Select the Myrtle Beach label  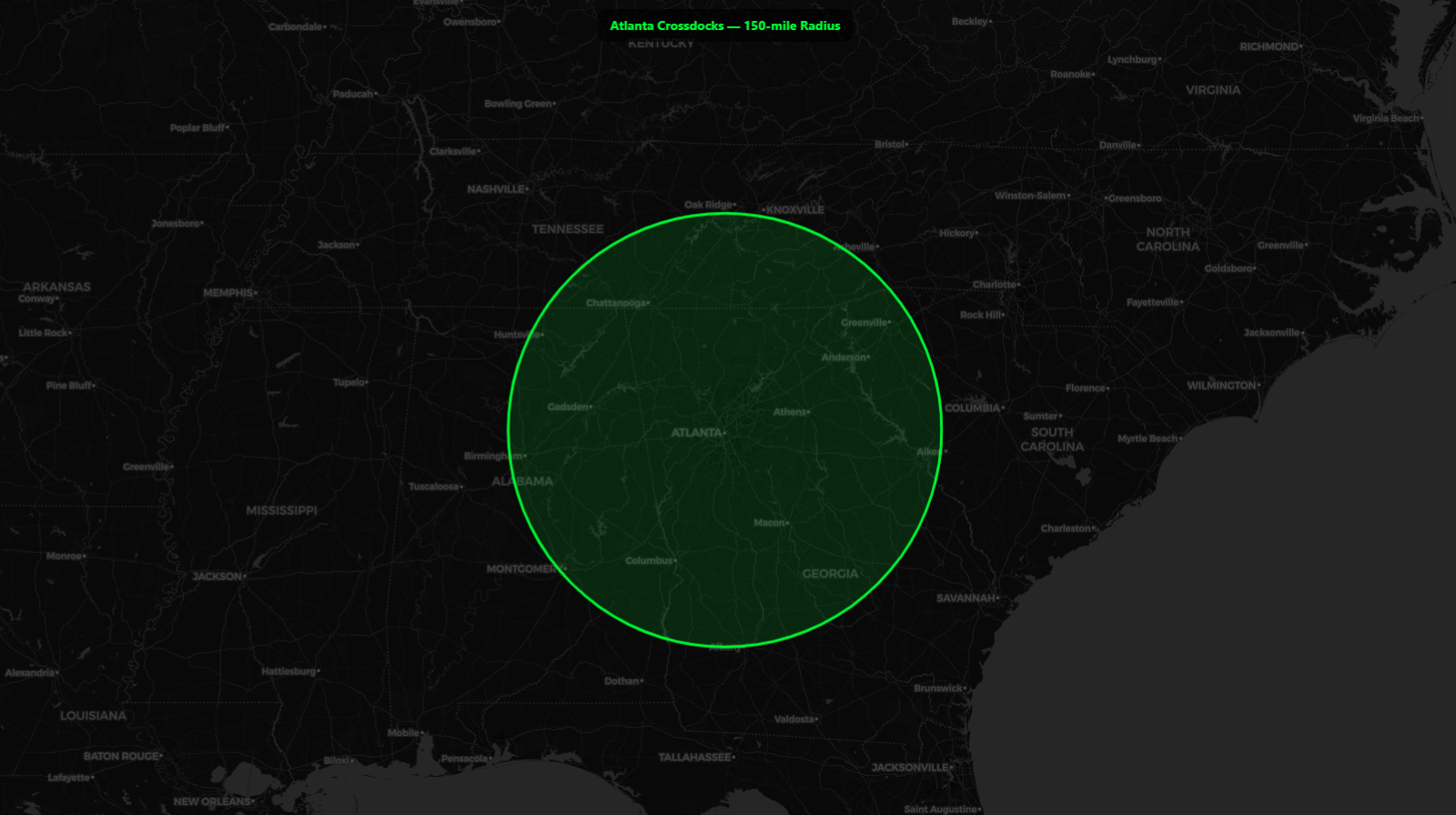point(1148,438)
